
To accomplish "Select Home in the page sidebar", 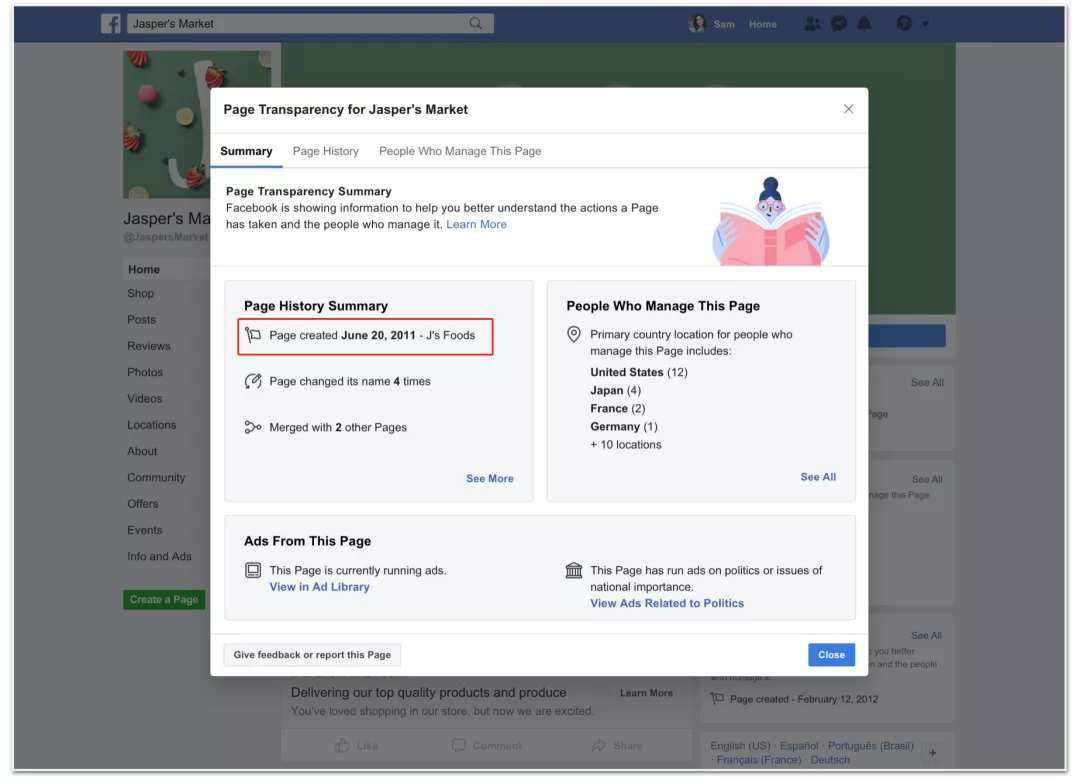I will [x=144, y=269].
